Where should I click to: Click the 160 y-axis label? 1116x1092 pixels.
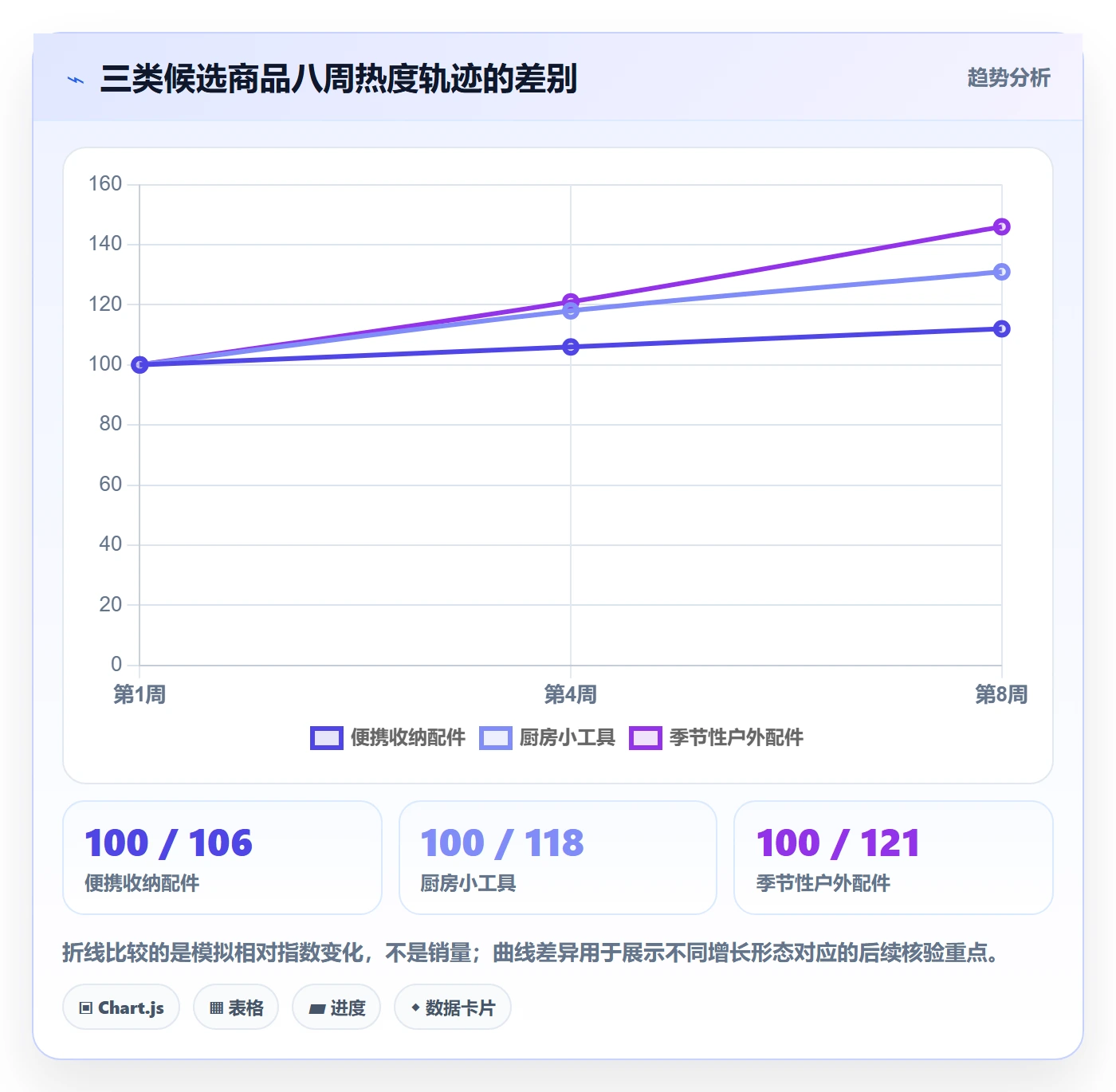point(105,184)
